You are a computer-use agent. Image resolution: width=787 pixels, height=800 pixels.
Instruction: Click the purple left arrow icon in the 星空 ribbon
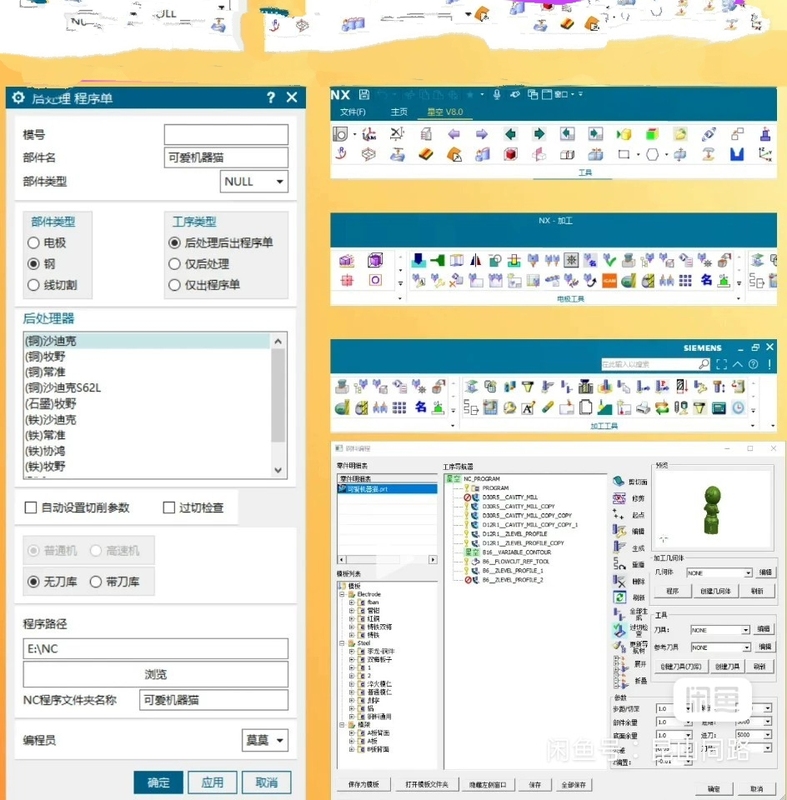click(x=453, y=134)
